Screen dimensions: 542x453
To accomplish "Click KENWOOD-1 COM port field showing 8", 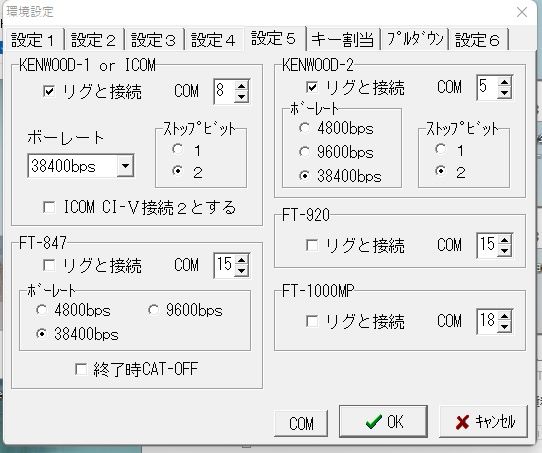I will [225, 92].
